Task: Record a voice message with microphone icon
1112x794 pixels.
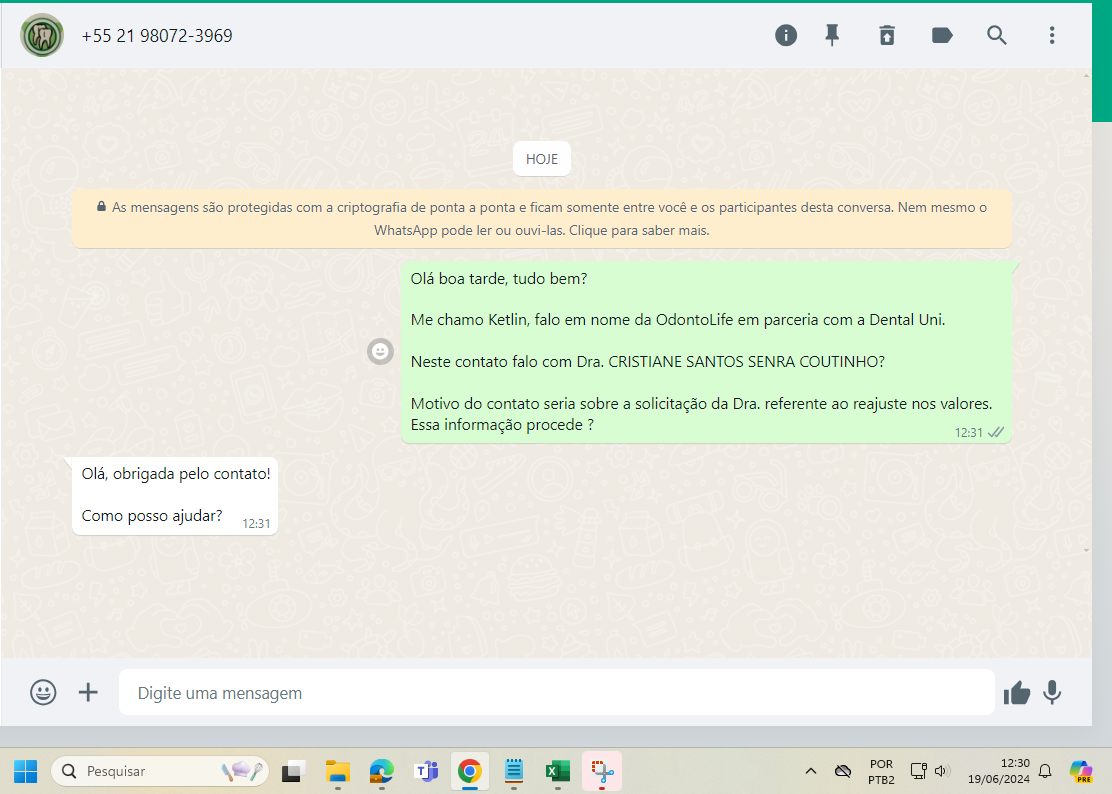Action: [1052, 693]
